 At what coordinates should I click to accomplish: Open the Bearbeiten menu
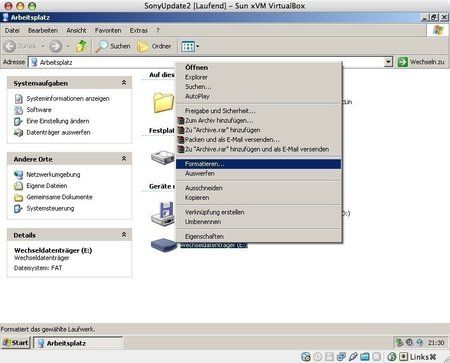point(43,30)
